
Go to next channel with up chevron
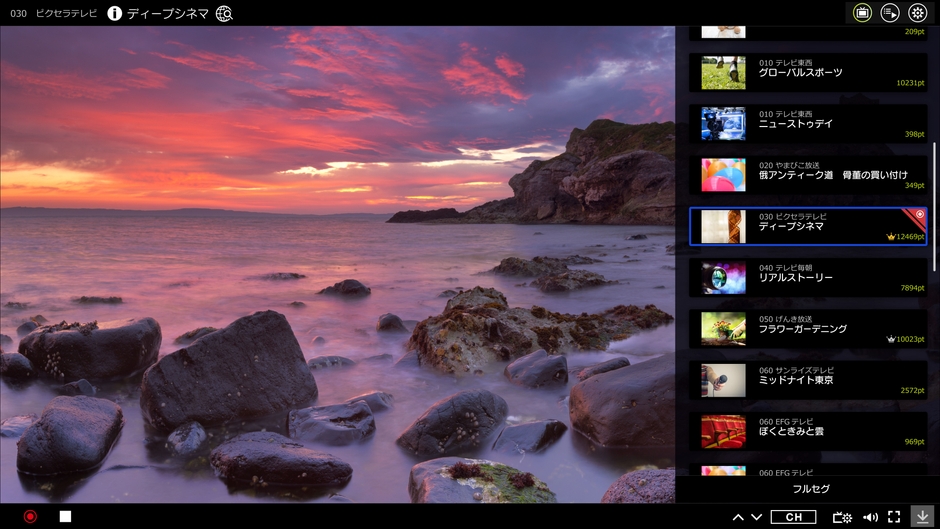pyautogui.click(x=738, y=517)
